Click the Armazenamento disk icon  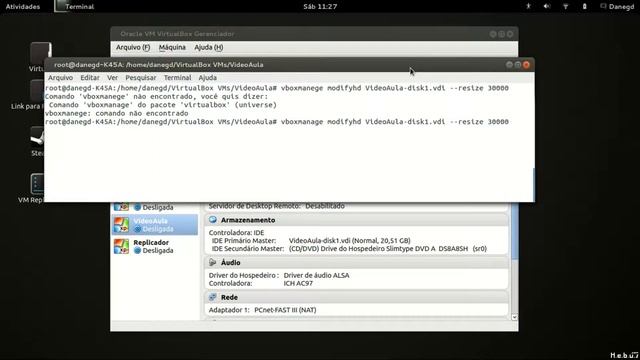point(213,220)
